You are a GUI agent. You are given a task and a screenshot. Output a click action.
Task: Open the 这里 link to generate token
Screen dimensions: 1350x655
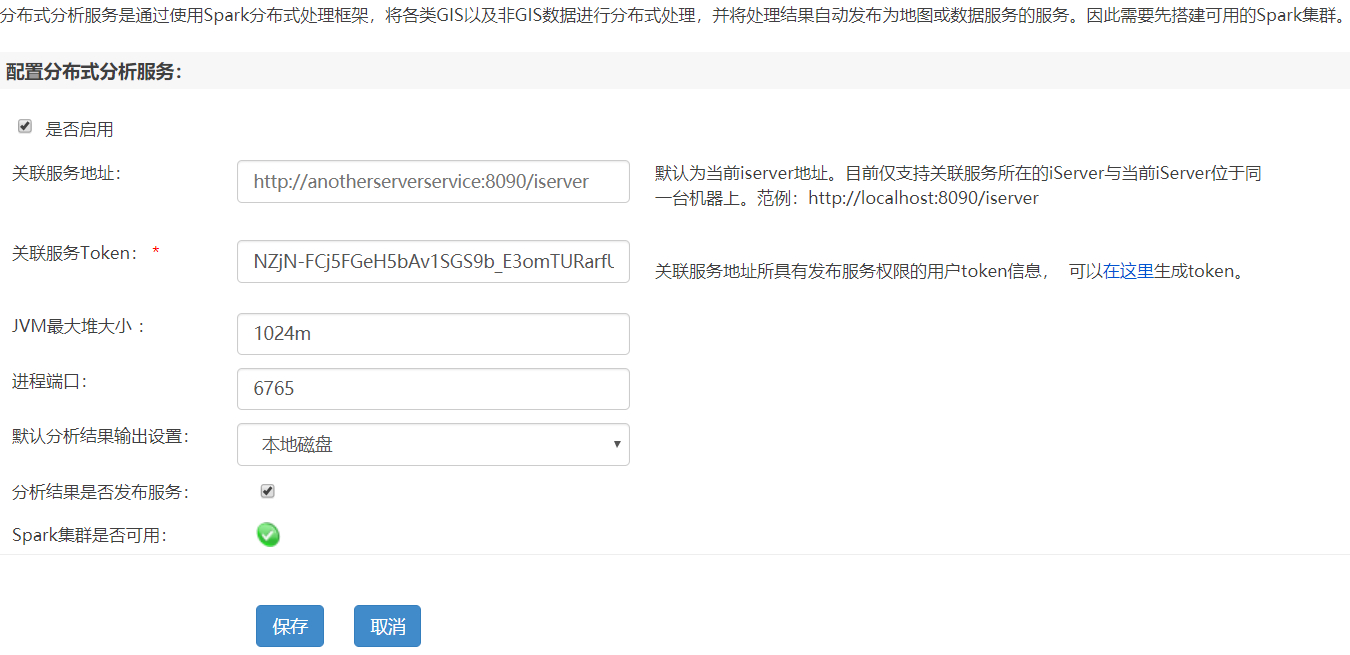(x=1137, y=271)
